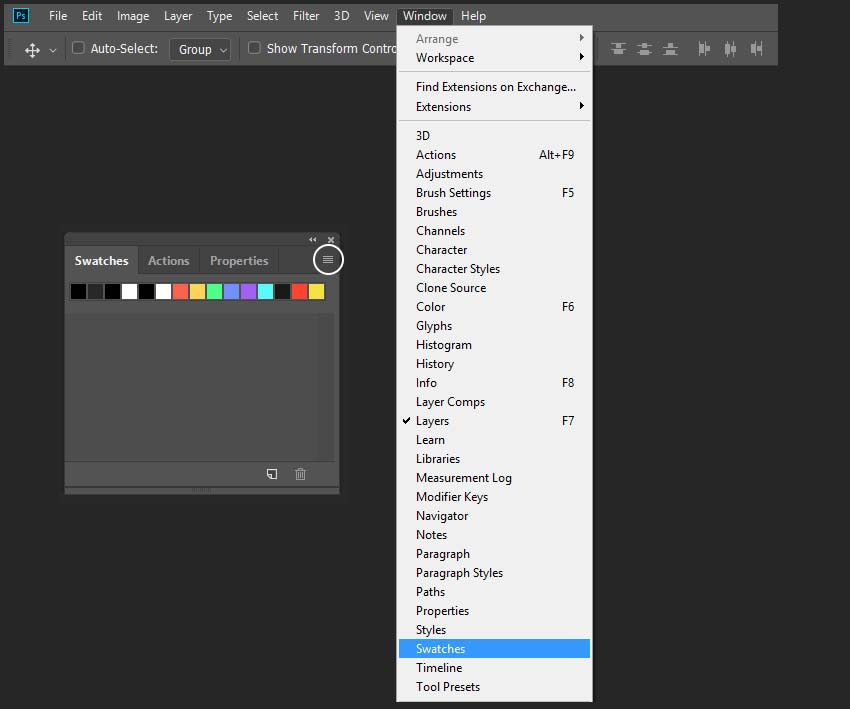Image resolution: width=850 pixels, height=709 pixels.
Task: Choose Find Extensions on Exchange
Action: coord(494,87)
